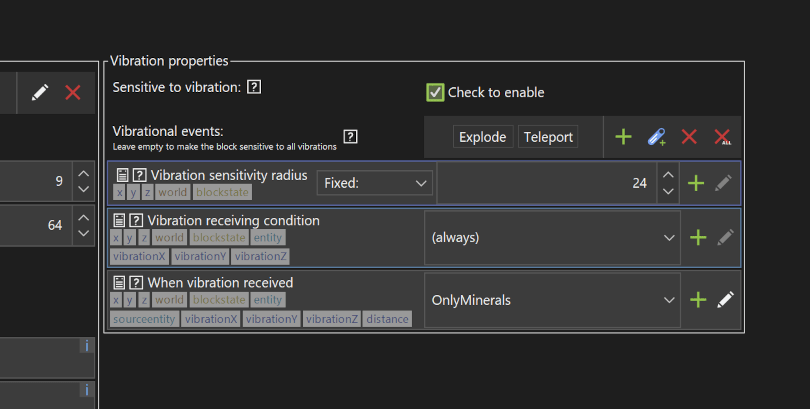Click the 'Vibration properties' group title
This screenshot has width=810, height=409.
point(169,61)
